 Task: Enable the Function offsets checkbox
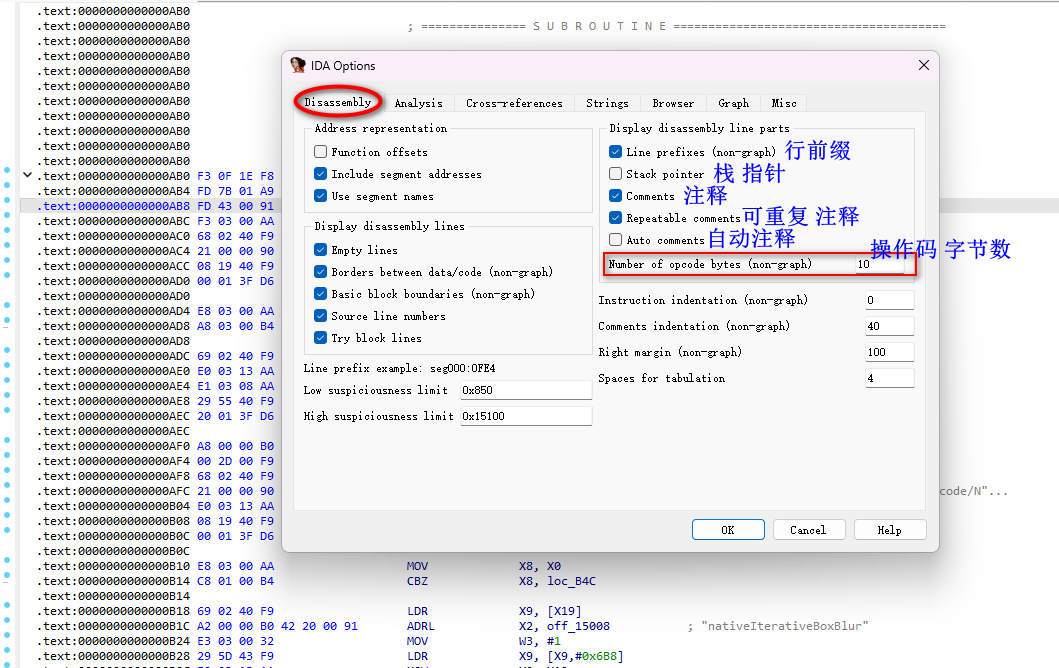click(x=320, y=152)
